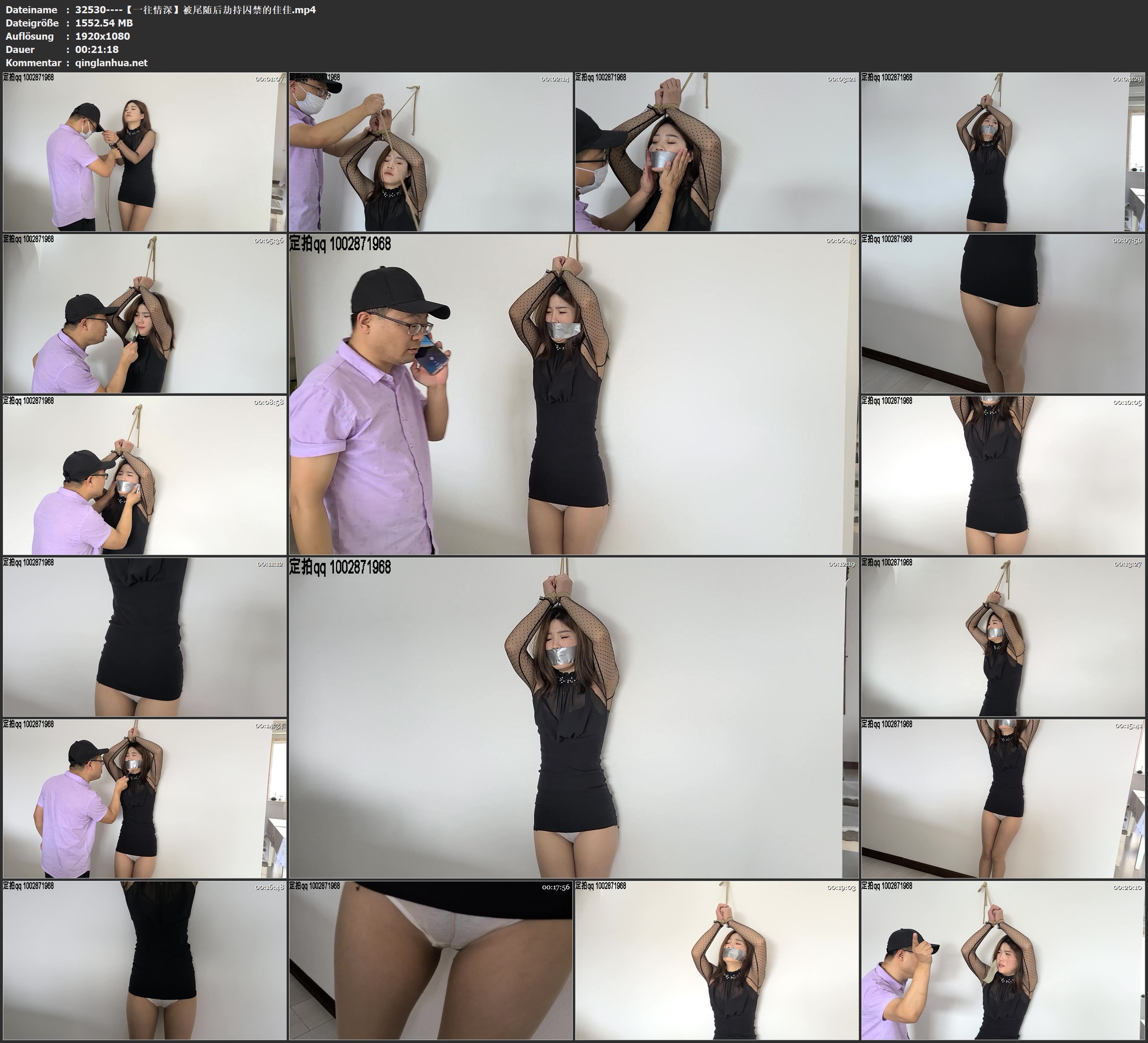The height and width of the screenshot is (1043, 1148).
Task: Select the large frame timestamped 00:12:19
Action: click(573, 717)
